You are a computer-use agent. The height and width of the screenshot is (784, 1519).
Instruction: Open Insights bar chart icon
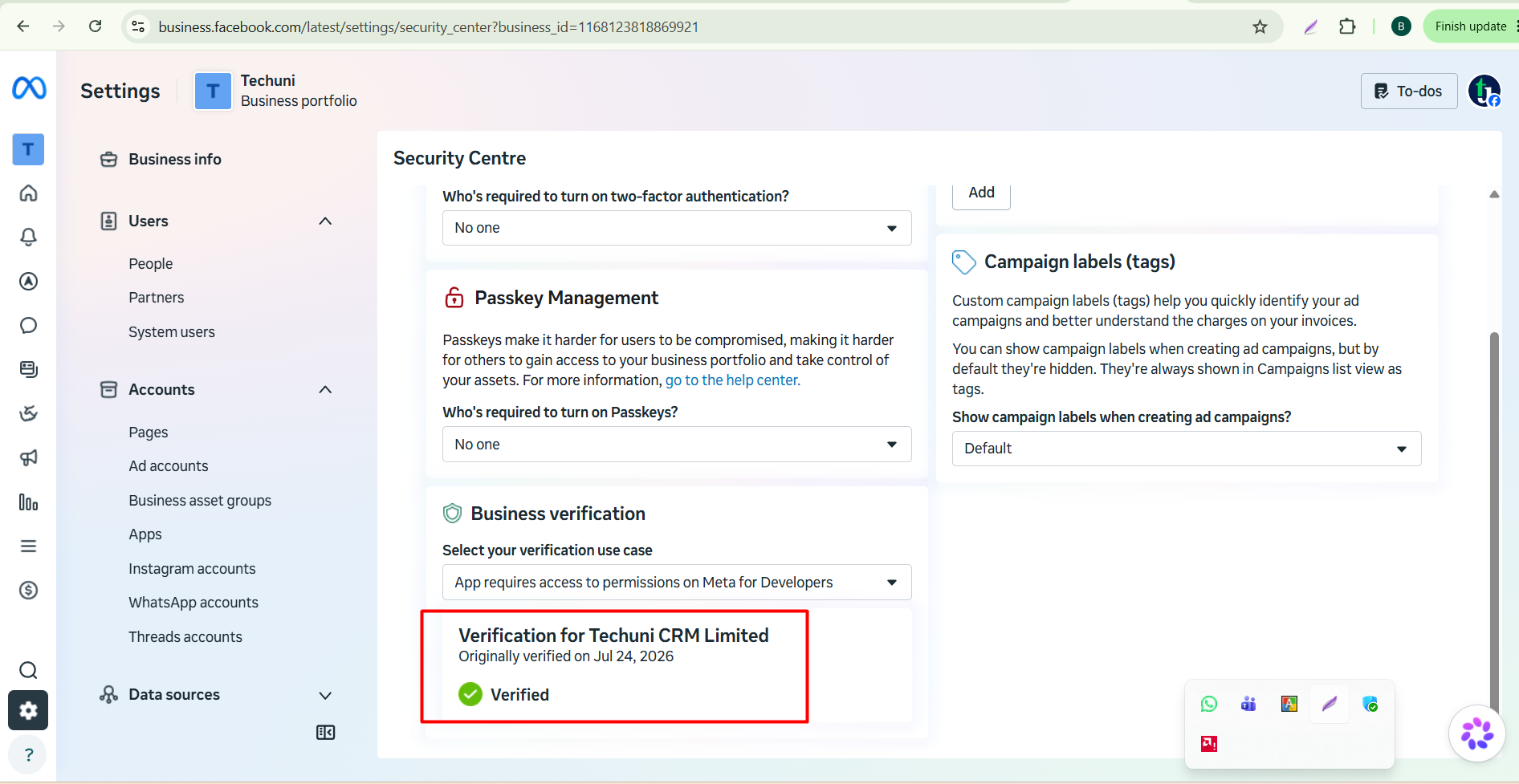coord(28,502)
